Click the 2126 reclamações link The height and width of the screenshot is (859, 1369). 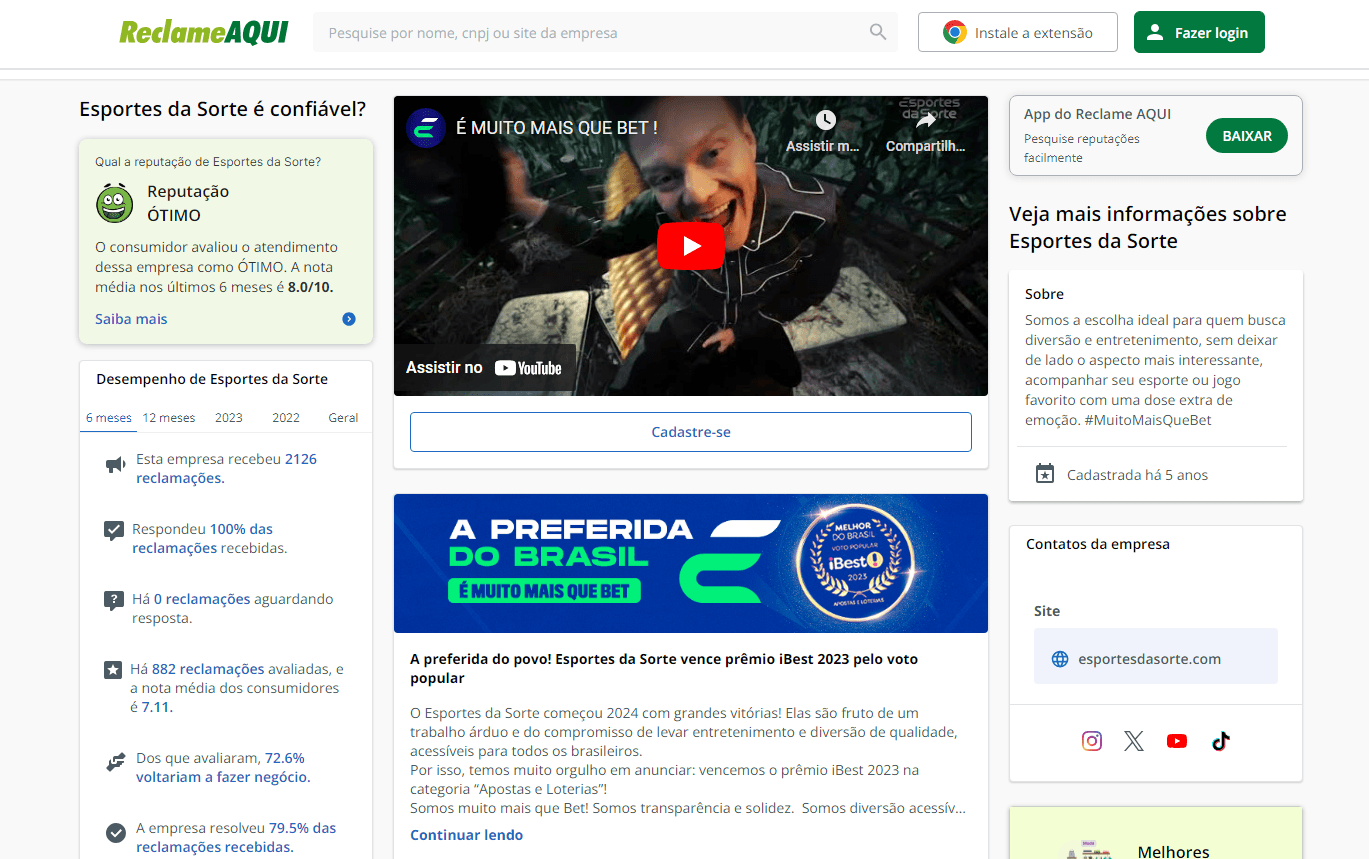click(x=226, y=469)
